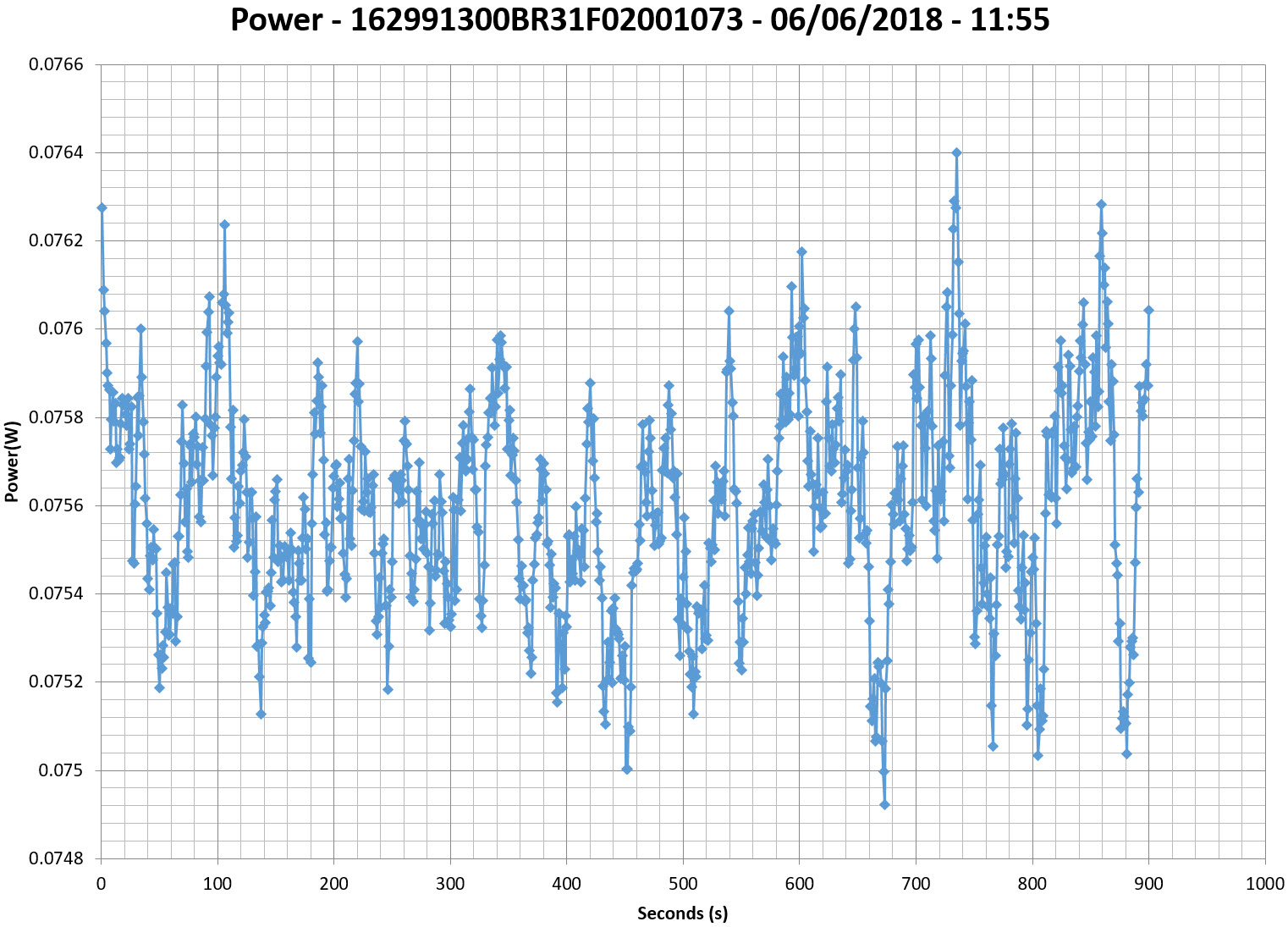Viewport: 1288px width, 927px height.
Task: Click the 0.0748 y-axis tick label
Action: (56, 858)
